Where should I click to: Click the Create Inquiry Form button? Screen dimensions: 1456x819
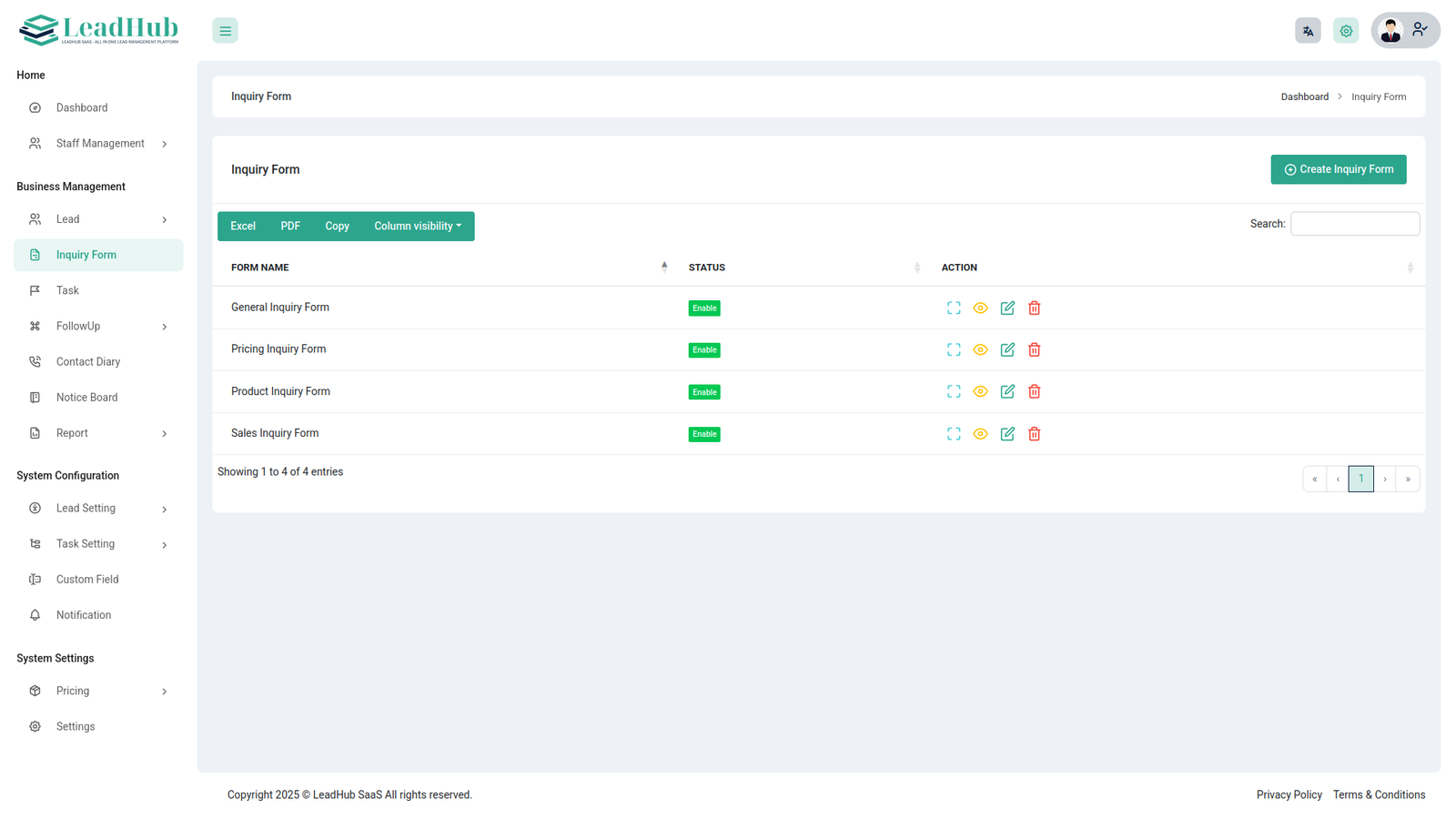coord(1338,169)
